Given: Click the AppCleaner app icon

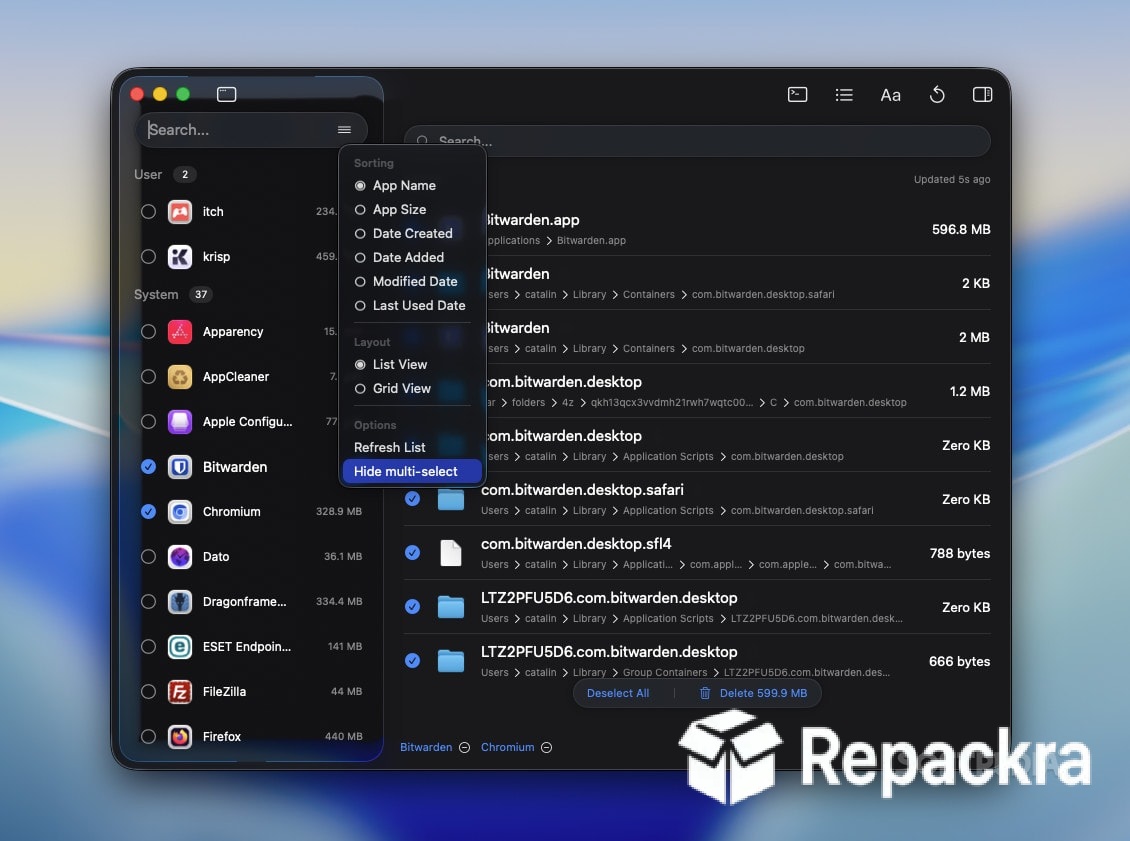Looking at the screenshot, I should 180,377.
